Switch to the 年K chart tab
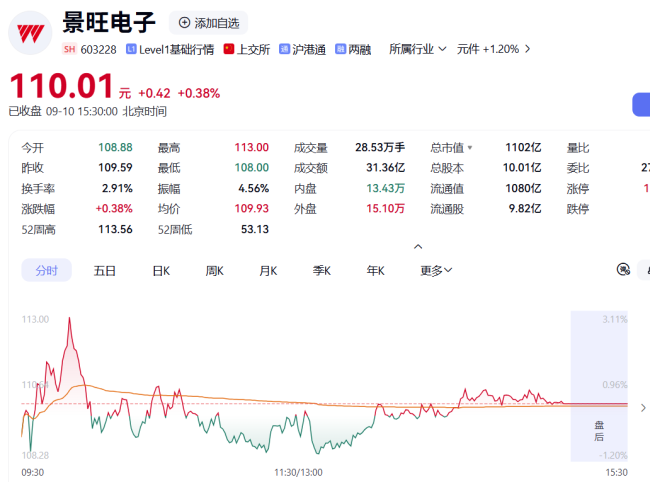The width and height of the screenshot is (650, 482). coord(376,271)
